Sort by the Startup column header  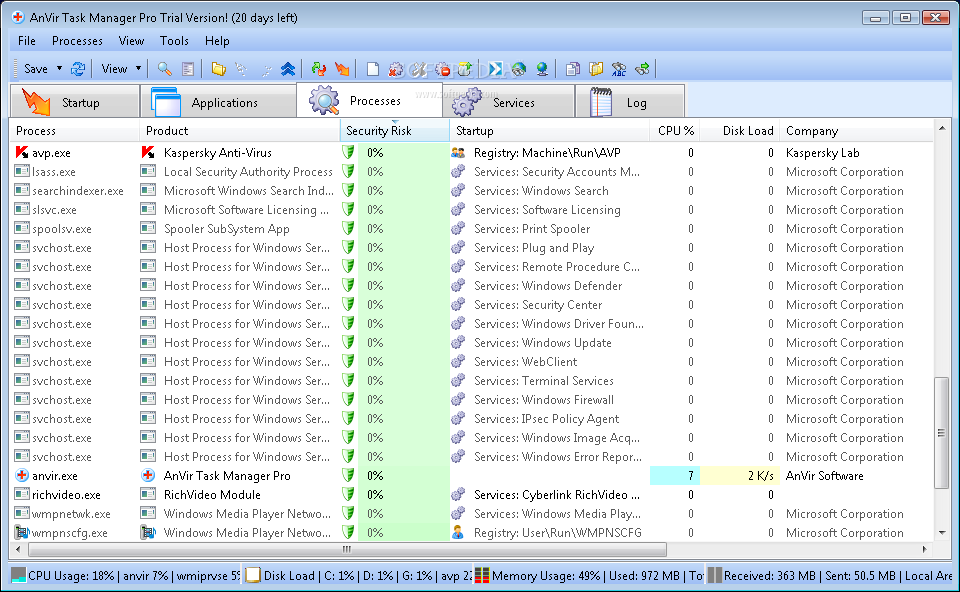click(x=550, y=130)
